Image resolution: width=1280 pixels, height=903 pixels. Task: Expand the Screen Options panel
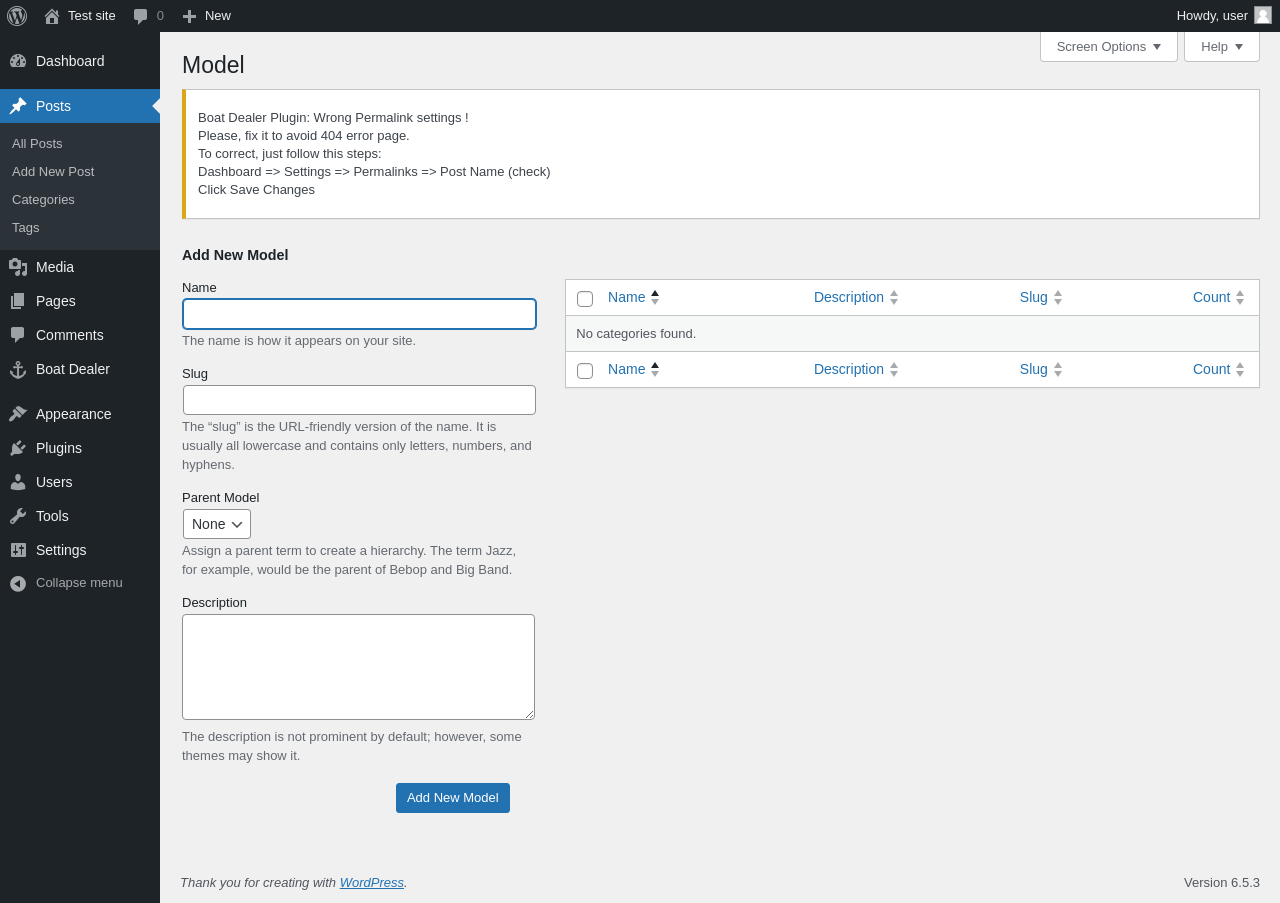[1109, 46]
